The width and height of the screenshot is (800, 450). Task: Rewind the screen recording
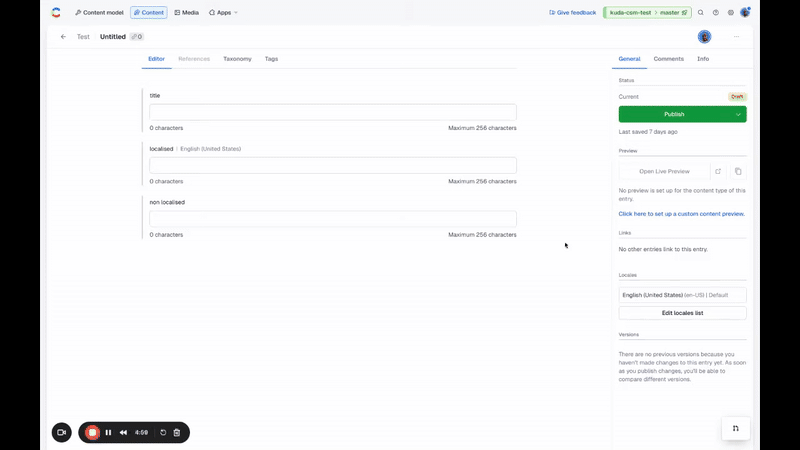123,433
